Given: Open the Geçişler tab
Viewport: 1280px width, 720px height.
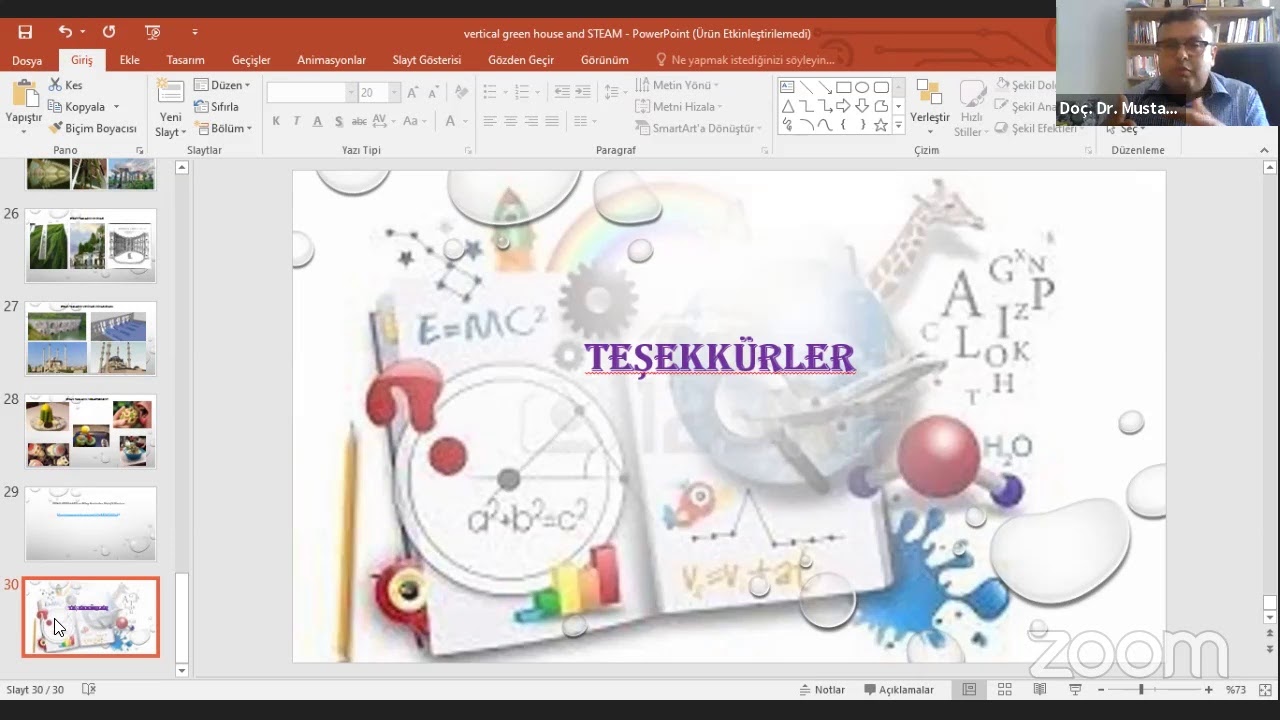Looking at the screenshot, I should pyautogui.click(x=251, y=60).
